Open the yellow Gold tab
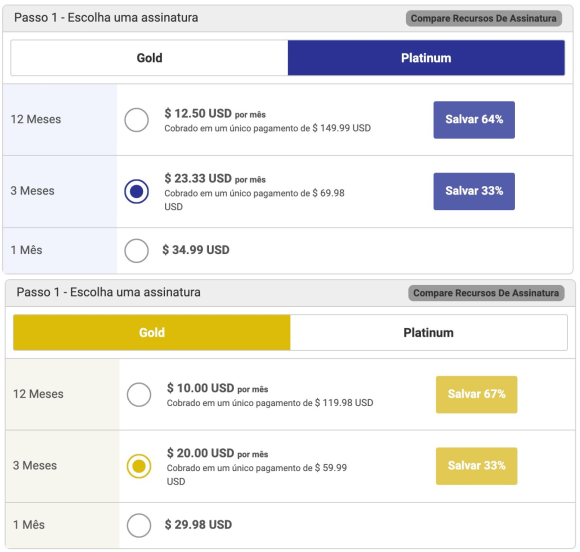 click(x=152, y=333)
